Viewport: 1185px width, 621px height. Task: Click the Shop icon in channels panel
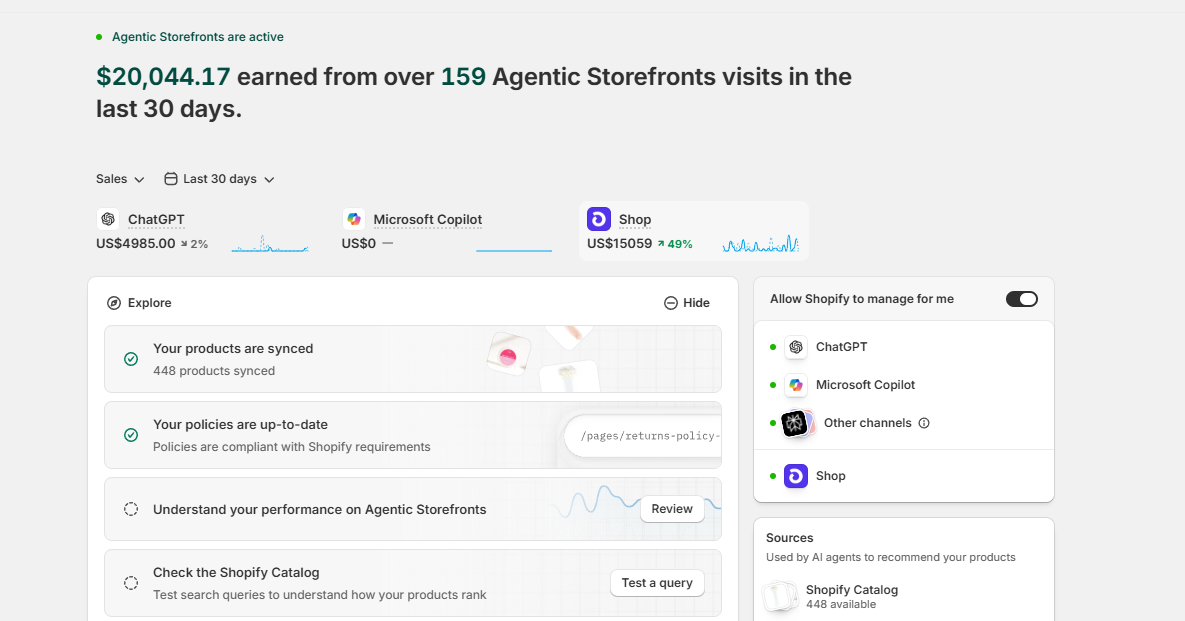pos(796,476)
